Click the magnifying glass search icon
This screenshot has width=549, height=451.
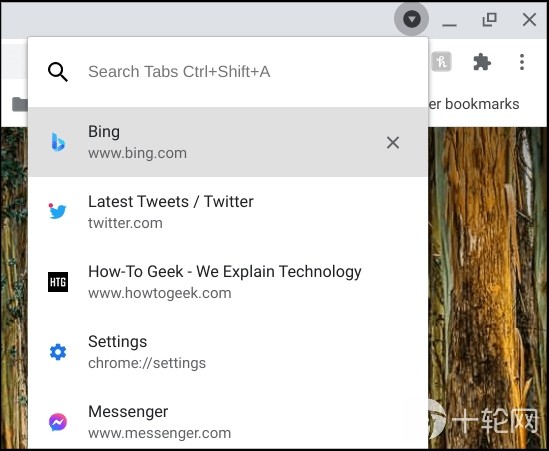tap(58, 72)
